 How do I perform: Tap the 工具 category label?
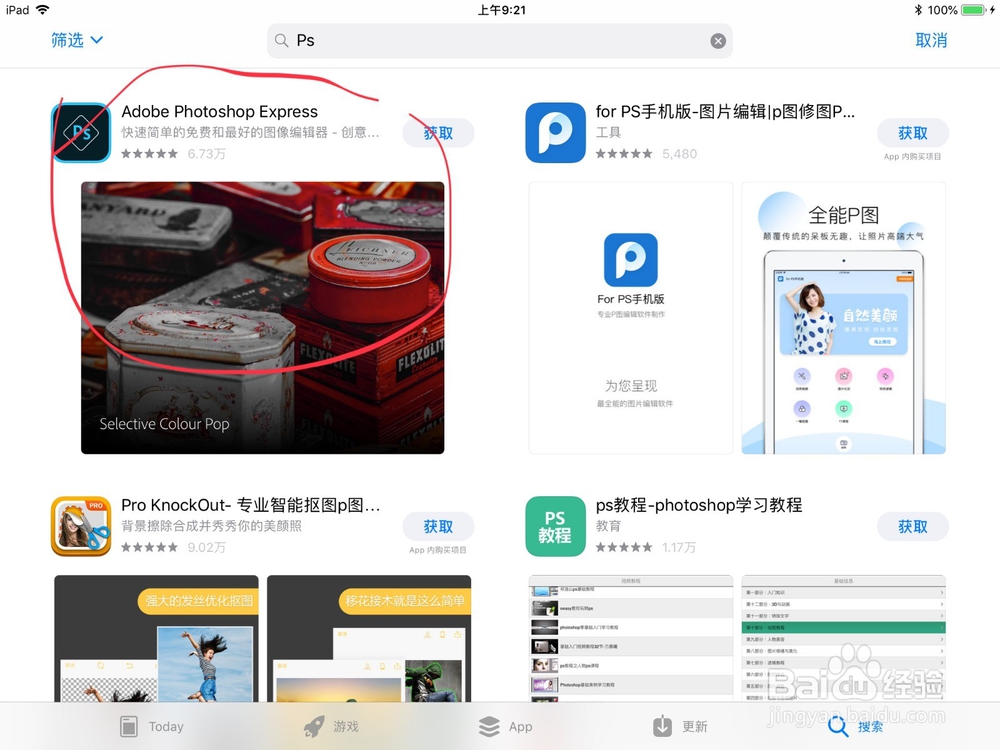pyautogui.click(x=608, y=132)
